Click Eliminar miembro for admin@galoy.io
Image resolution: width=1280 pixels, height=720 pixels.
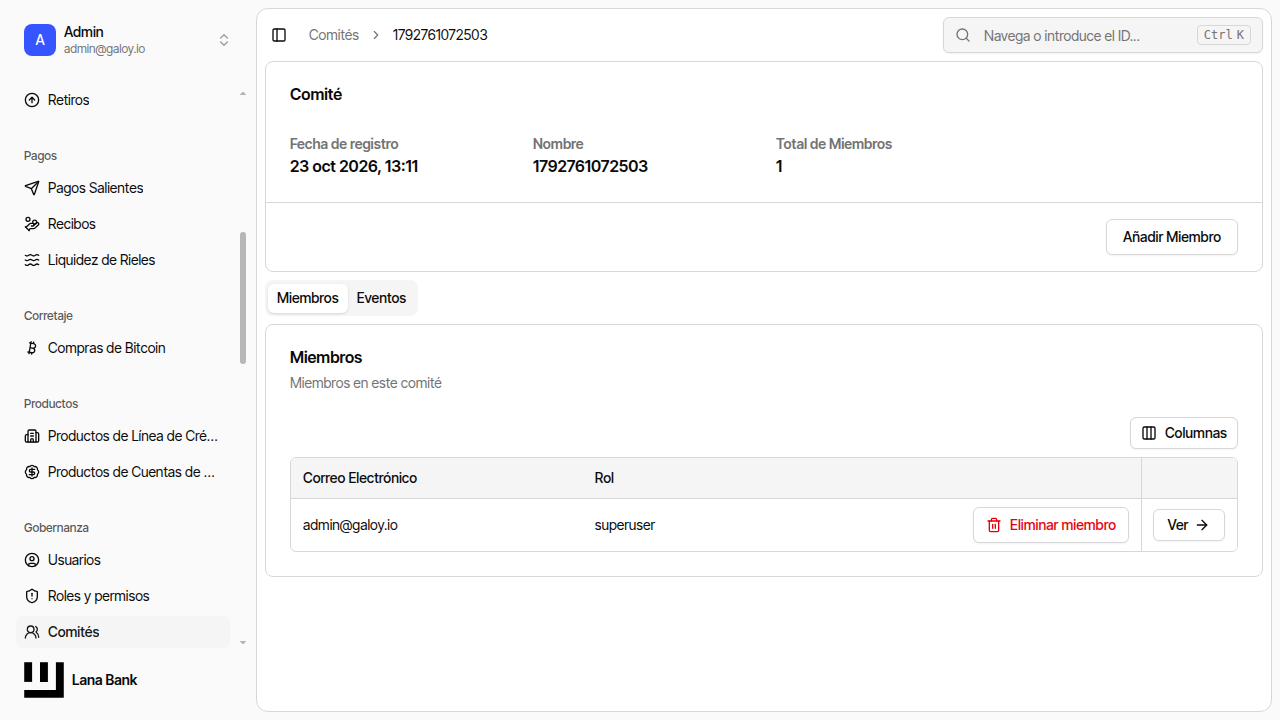tap(1051, 525)
